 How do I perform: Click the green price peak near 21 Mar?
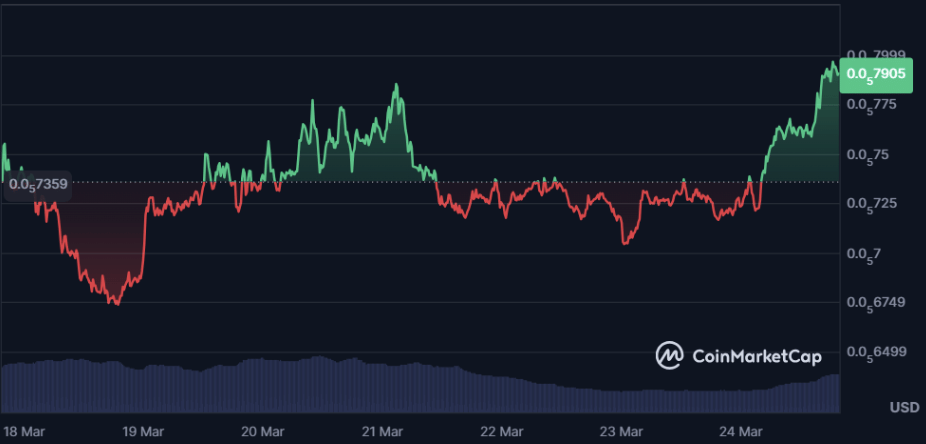coord(396,86)
